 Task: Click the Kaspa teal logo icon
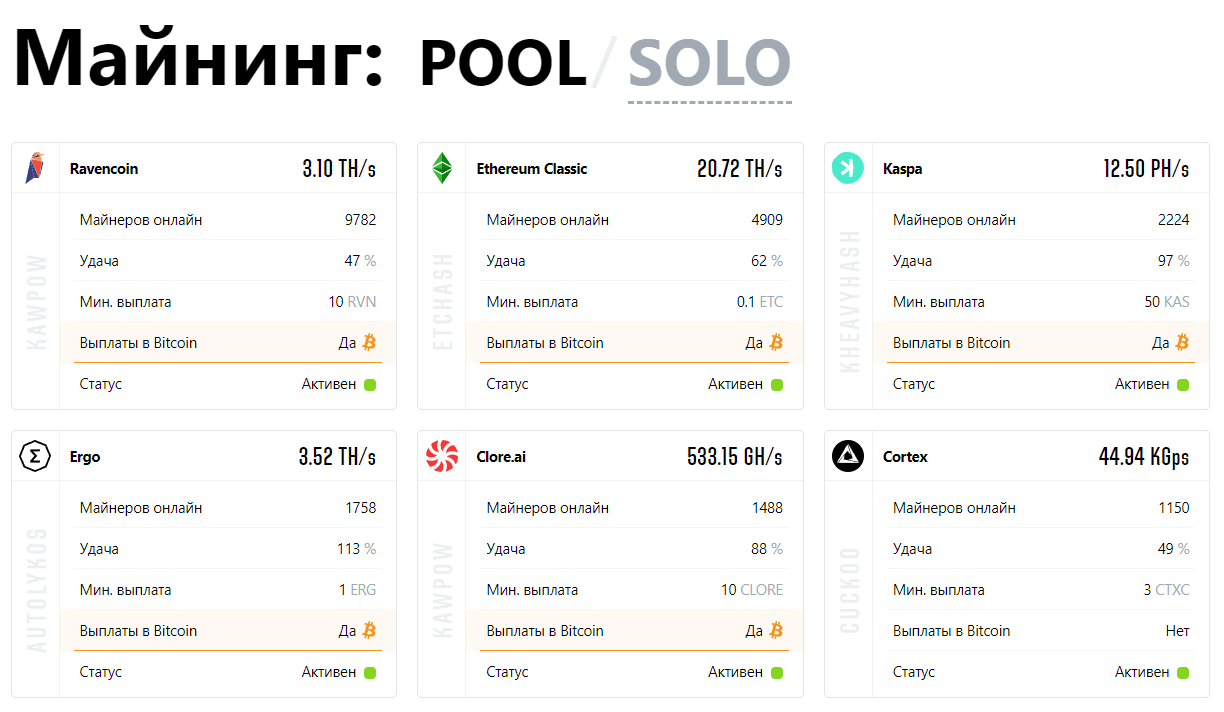pos(848,168)
